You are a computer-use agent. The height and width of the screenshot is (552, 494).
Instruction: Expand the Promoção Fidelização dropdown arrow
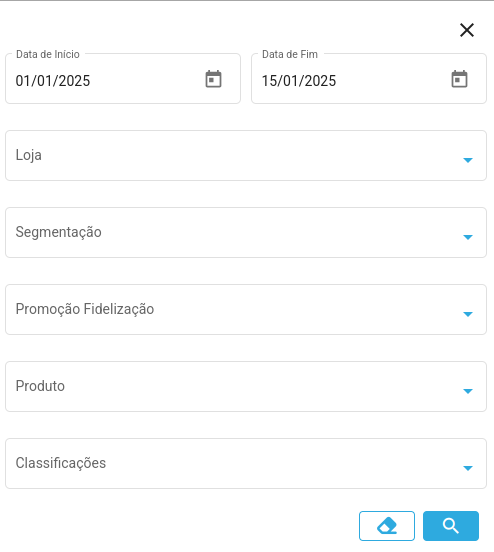pos(468,314)
